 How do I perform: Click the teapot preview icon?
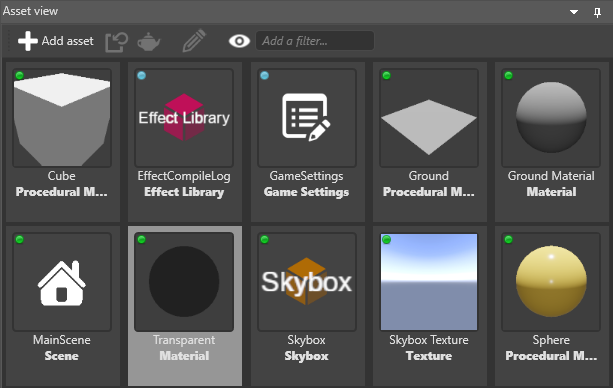tap(149, 41)
